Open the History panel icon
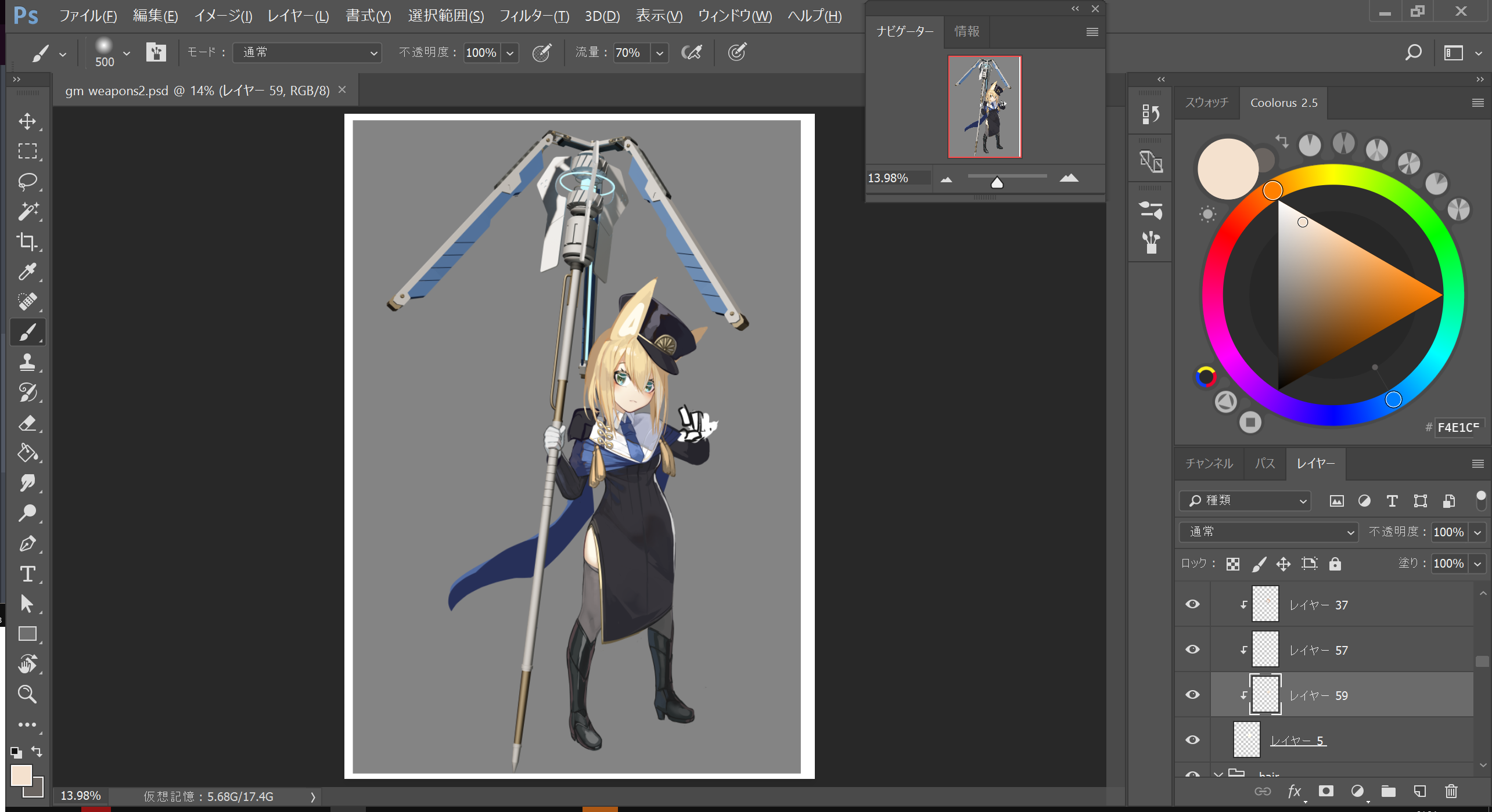 [x=1151, y=114]
